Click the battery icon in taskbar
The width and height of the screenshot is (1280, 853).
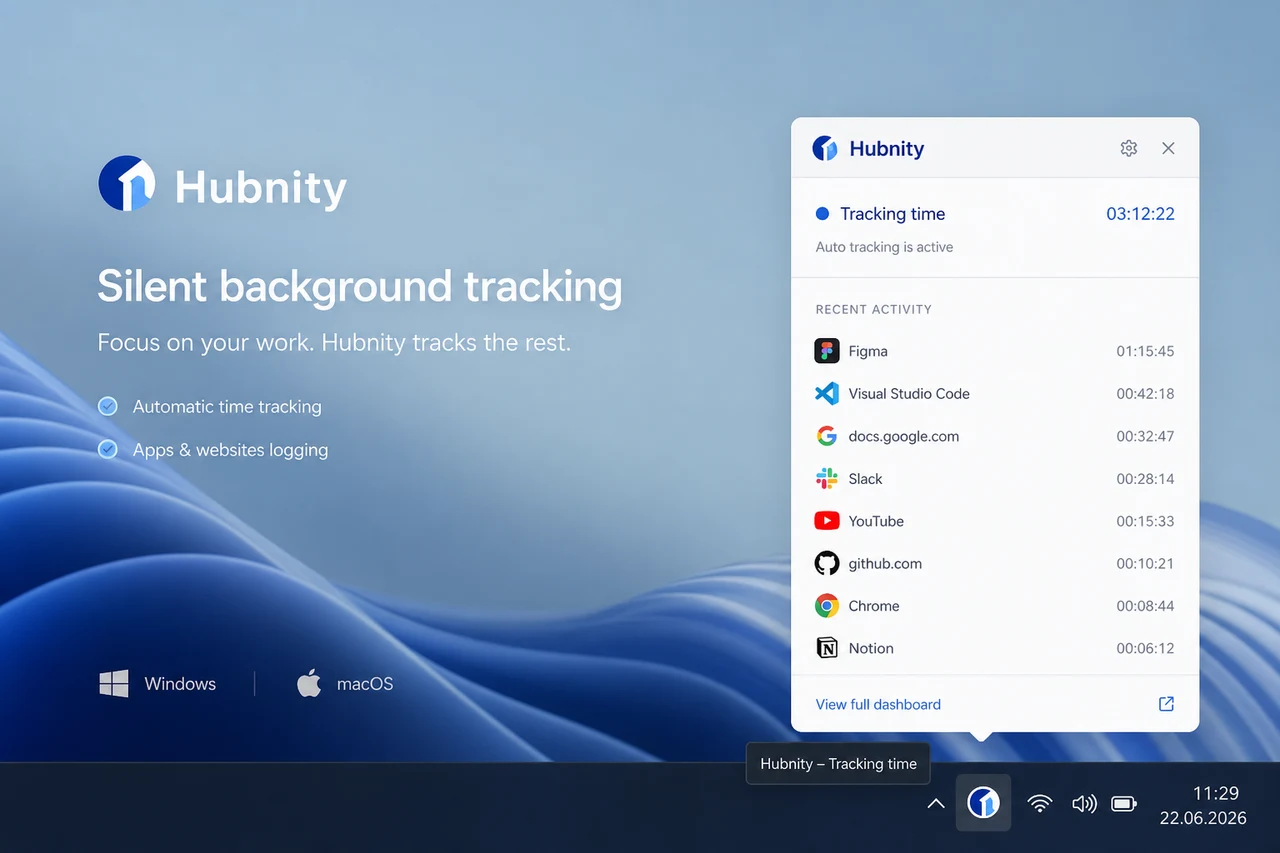click(1124, 803)
